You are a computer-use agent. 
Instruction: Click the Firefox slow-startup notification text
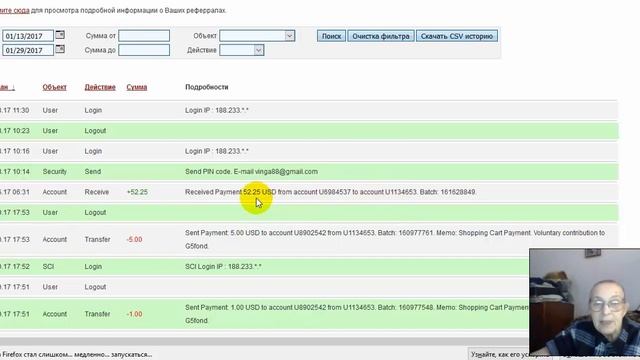point(77,355)
